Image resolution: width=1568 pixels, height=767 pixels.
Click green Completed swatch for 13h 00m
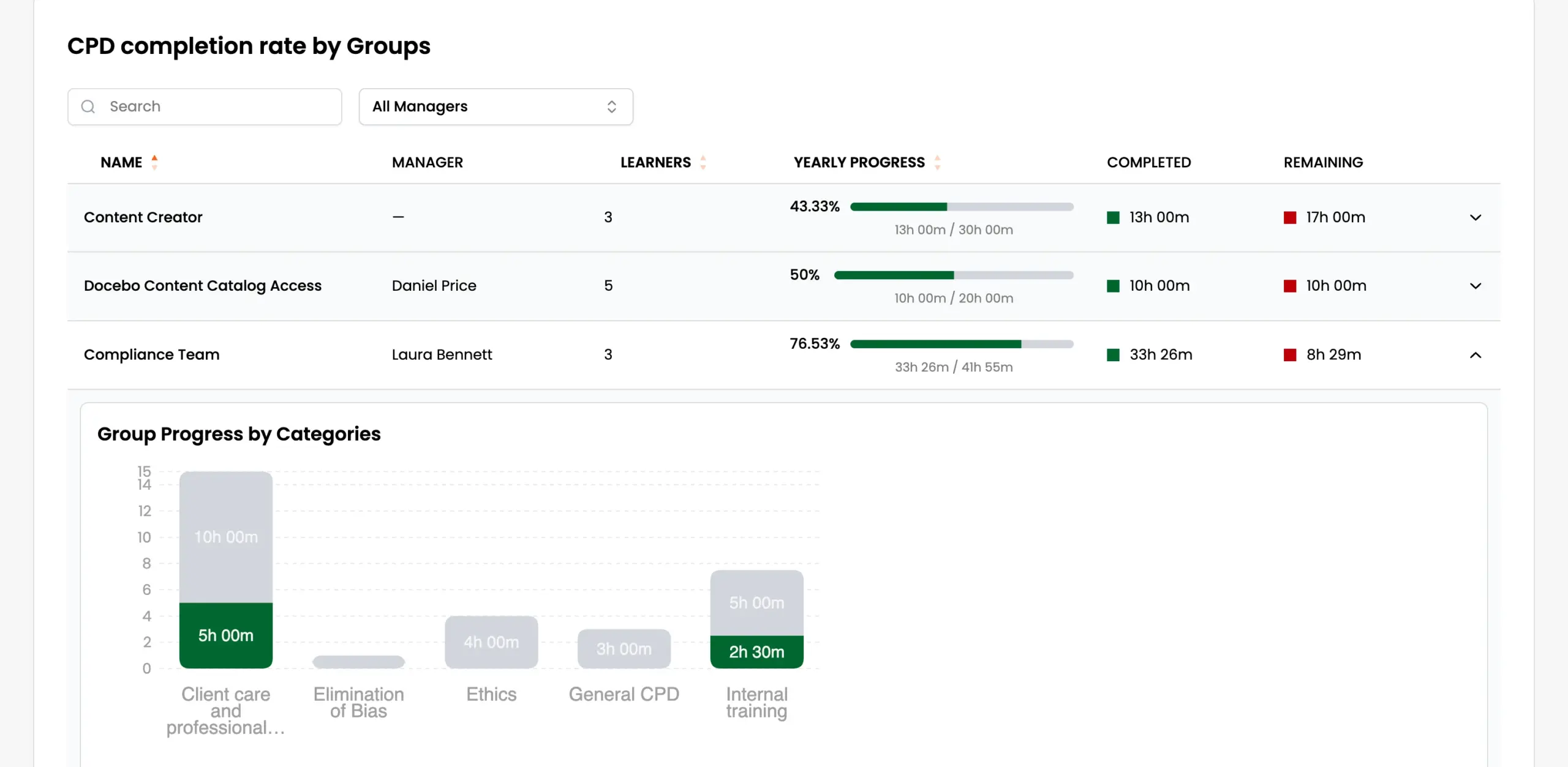point(1113,217)
